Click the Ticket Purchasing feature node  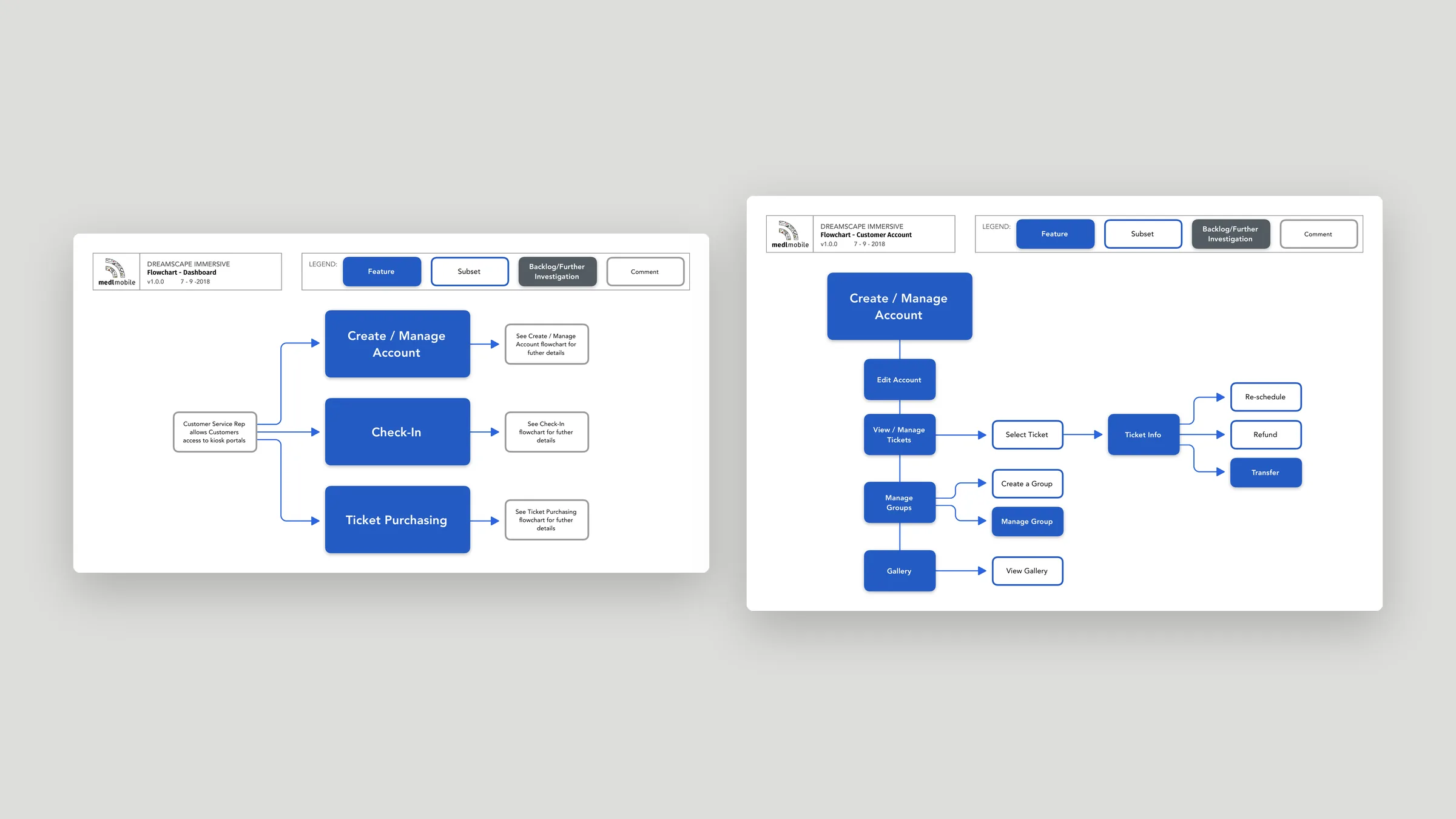(x=397, y=520)
